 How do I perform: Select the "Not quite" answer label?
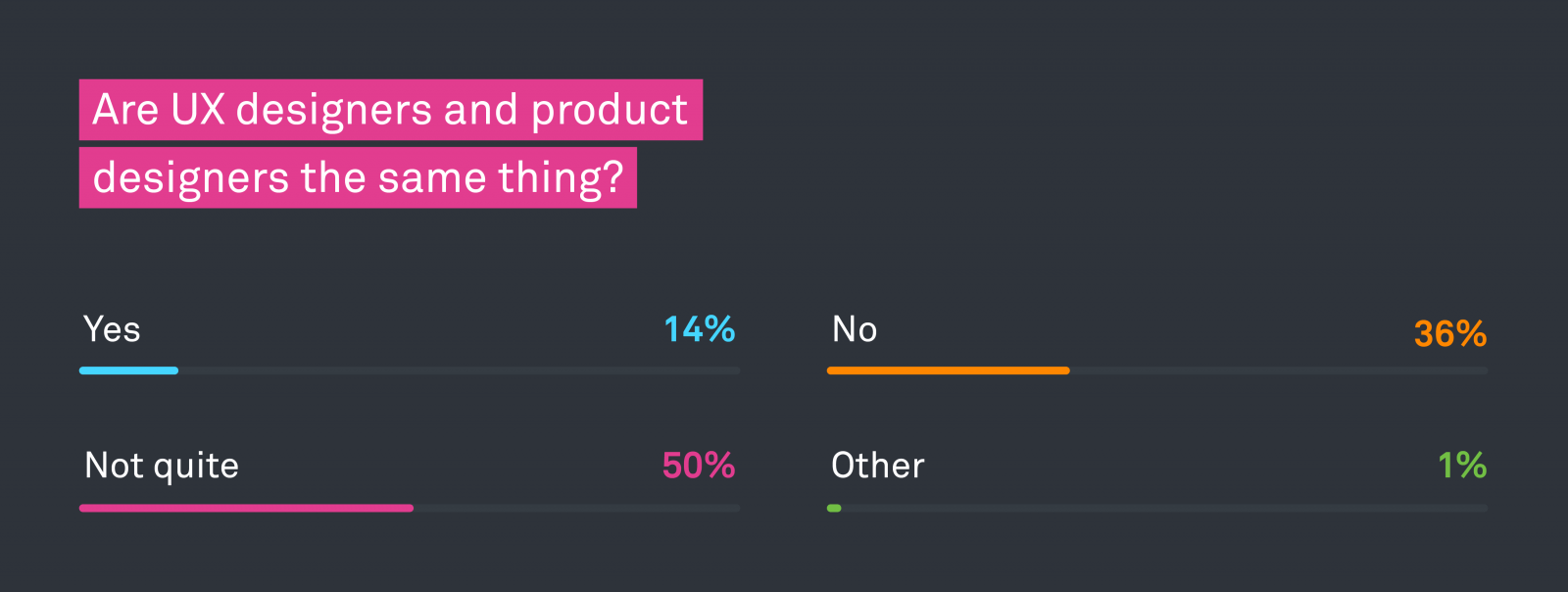162,466
